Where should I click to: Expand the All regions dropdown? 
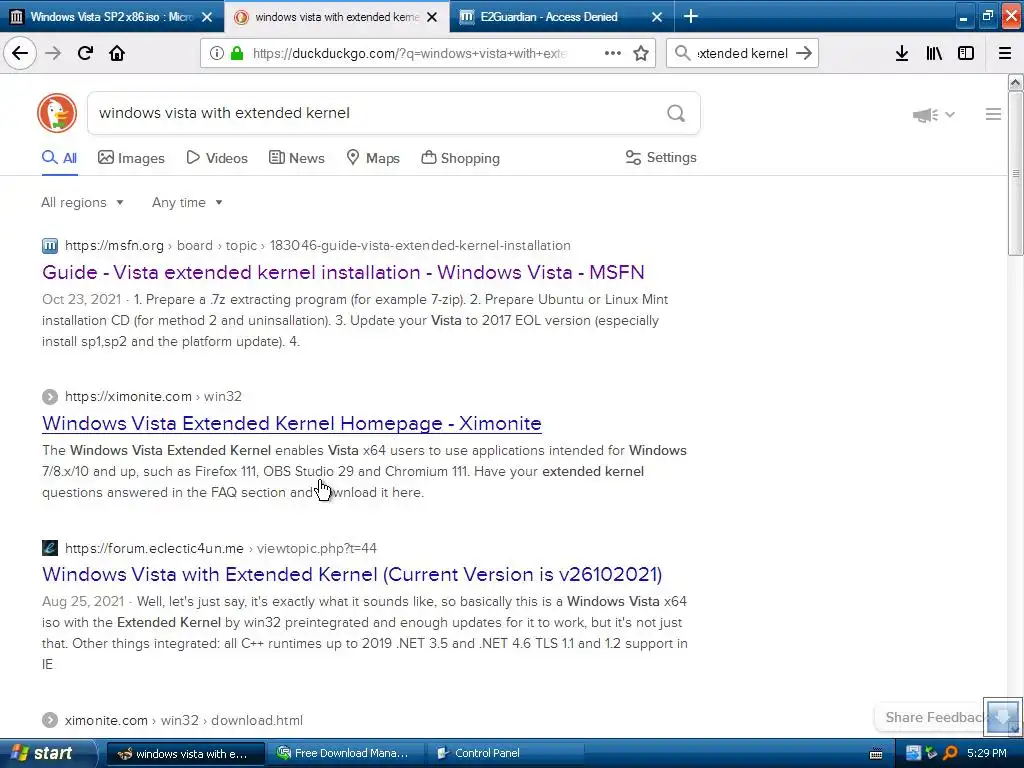click(x=82, y=202)
